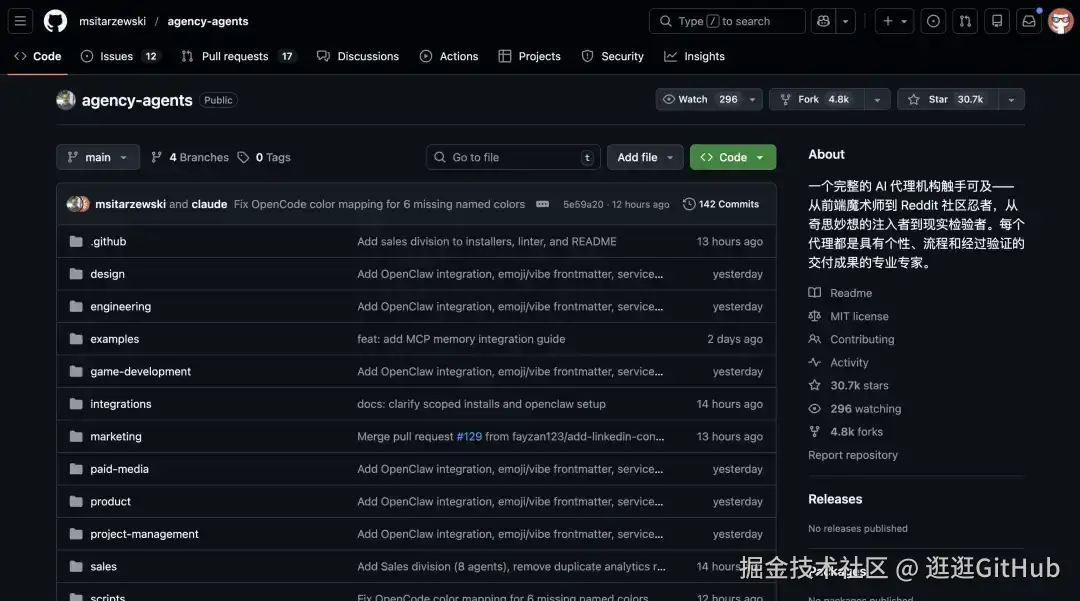Expand the Watch options arrow
The height and width of the screenshot is (601, 1080).
[752, 99]
